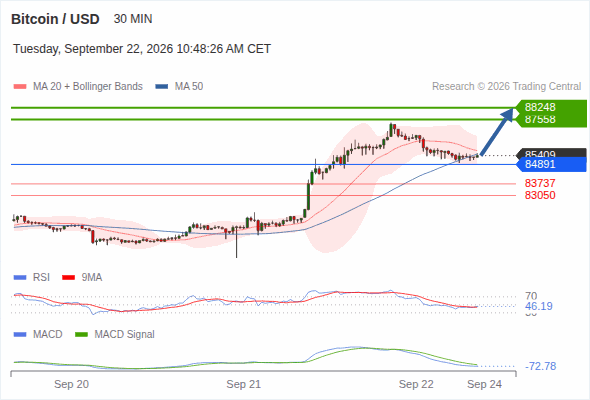
Task: Click the 85409 current price tag
Action: 540,154
